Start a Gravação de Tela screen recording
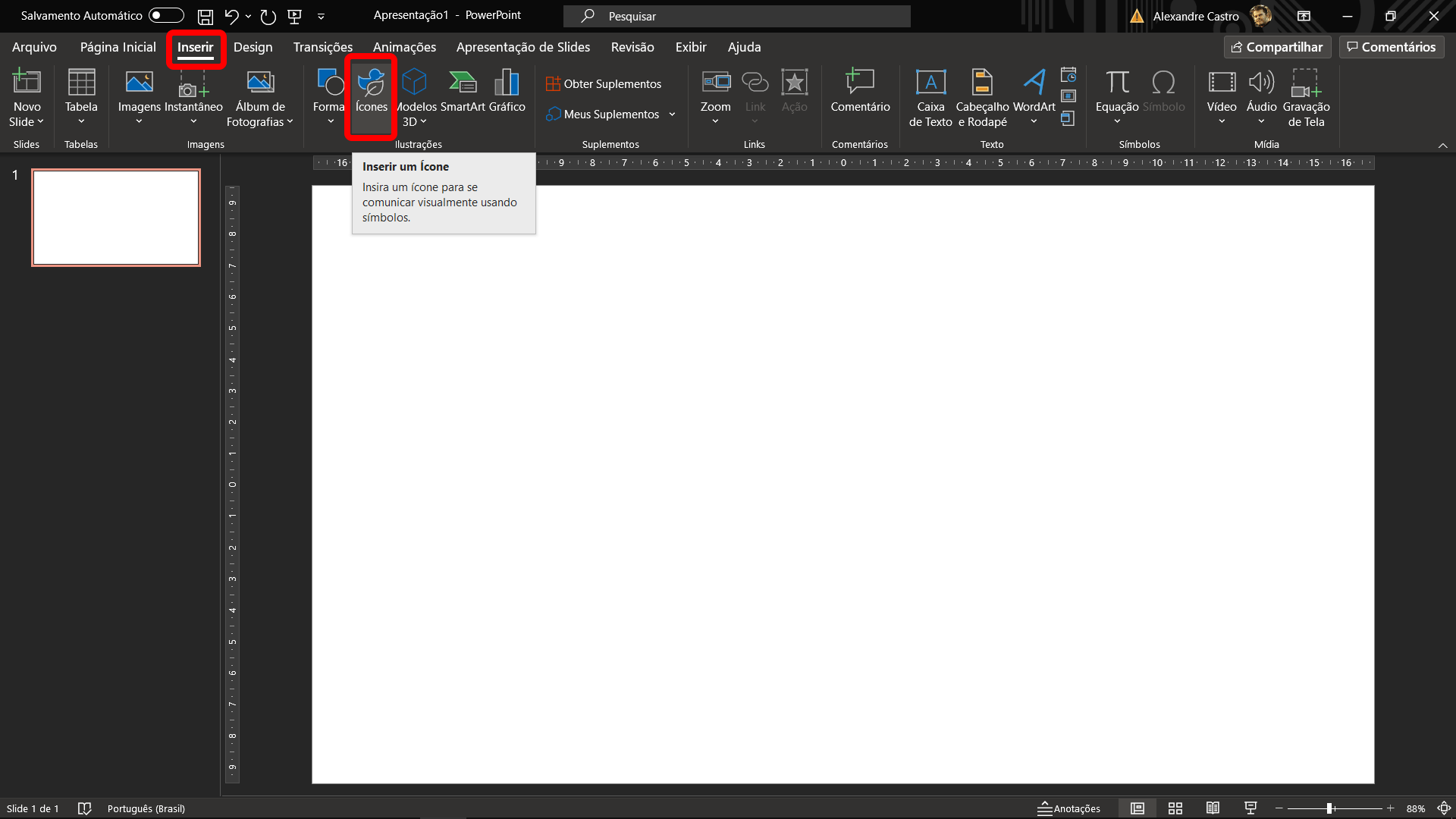 [x=1306, y=96]
